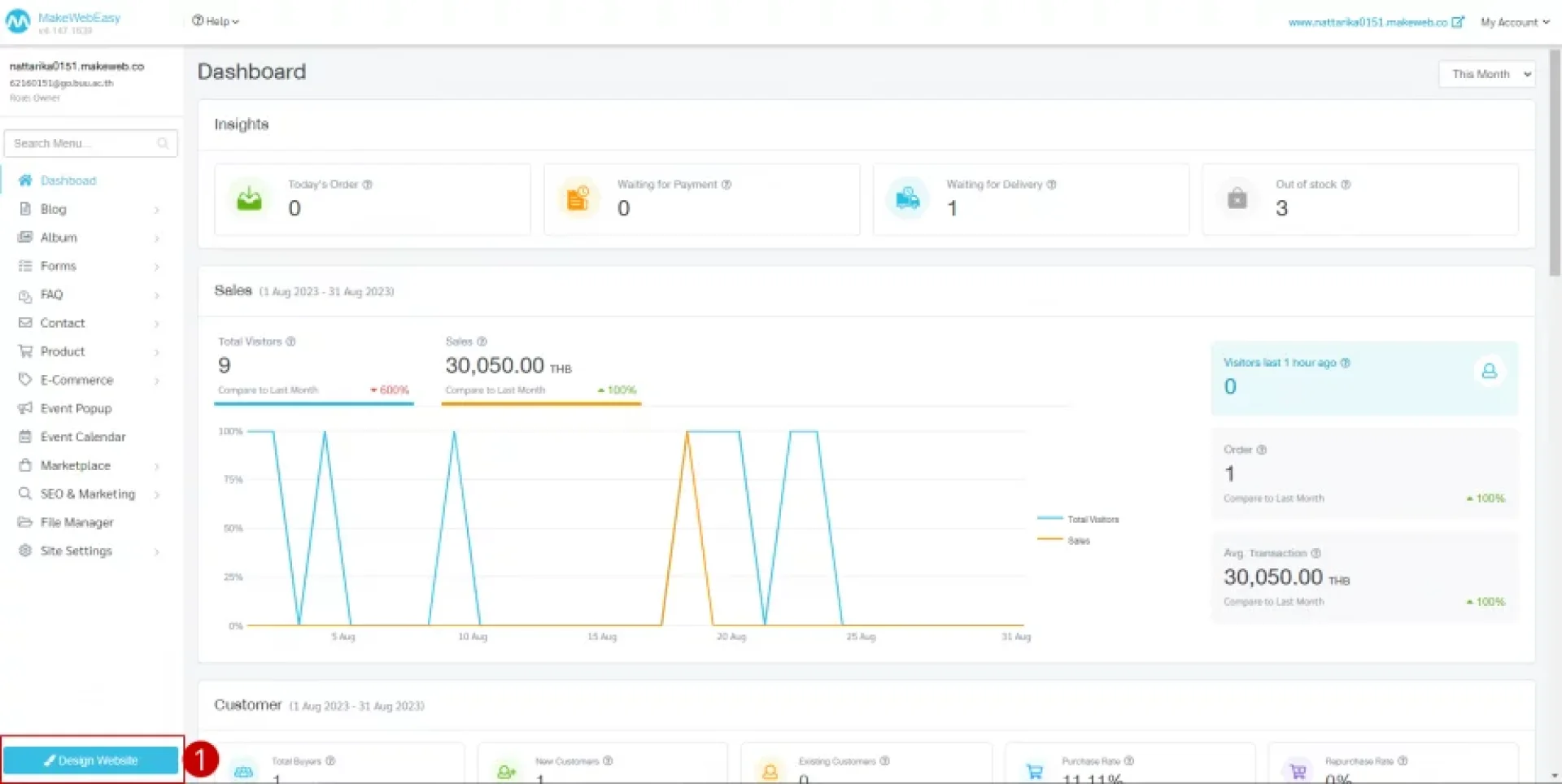Click the Waiting for Delivery truck icon
Screen dimensions: 1562x784
point(907,198)
